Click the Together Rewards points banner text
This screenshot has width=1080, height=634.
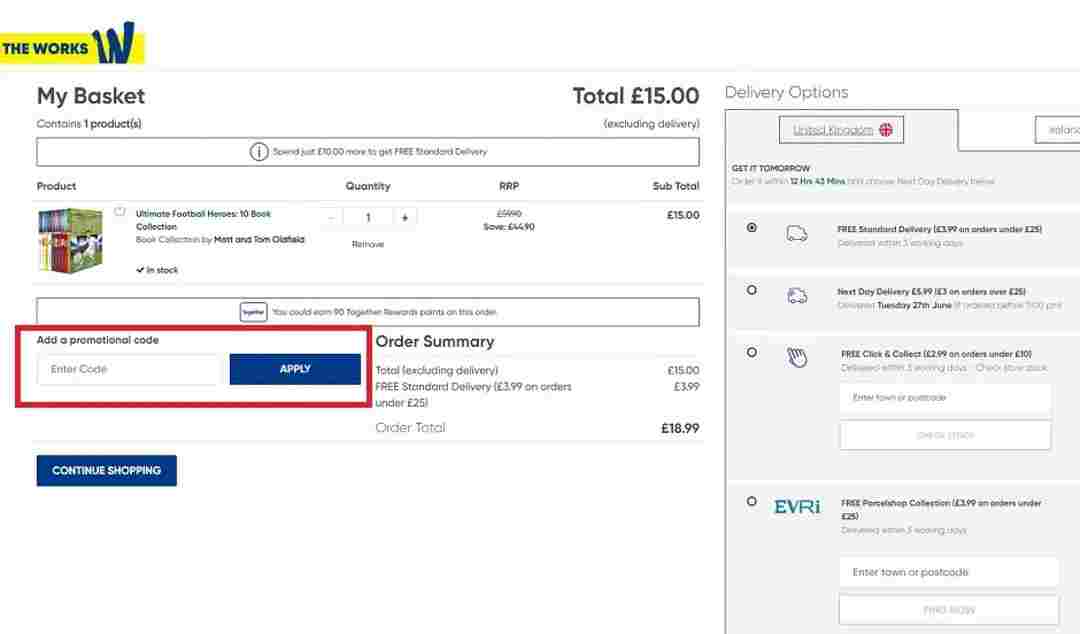pyautogui.click(x=384, y=312)
